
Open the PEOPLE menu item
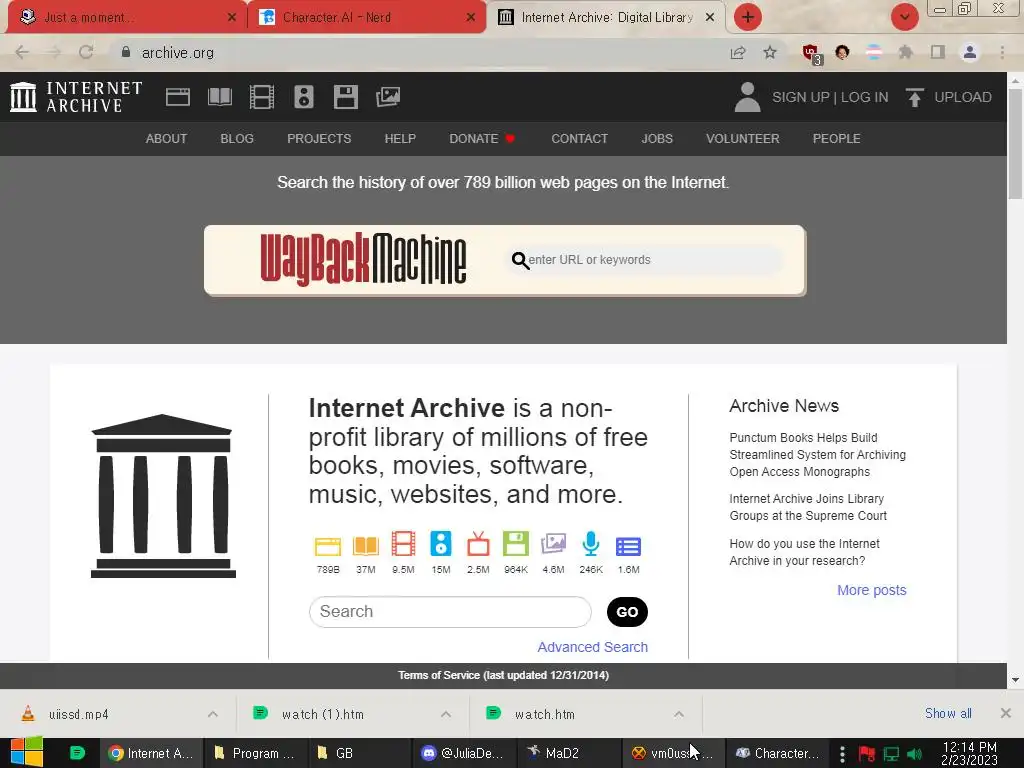(837, 138)
